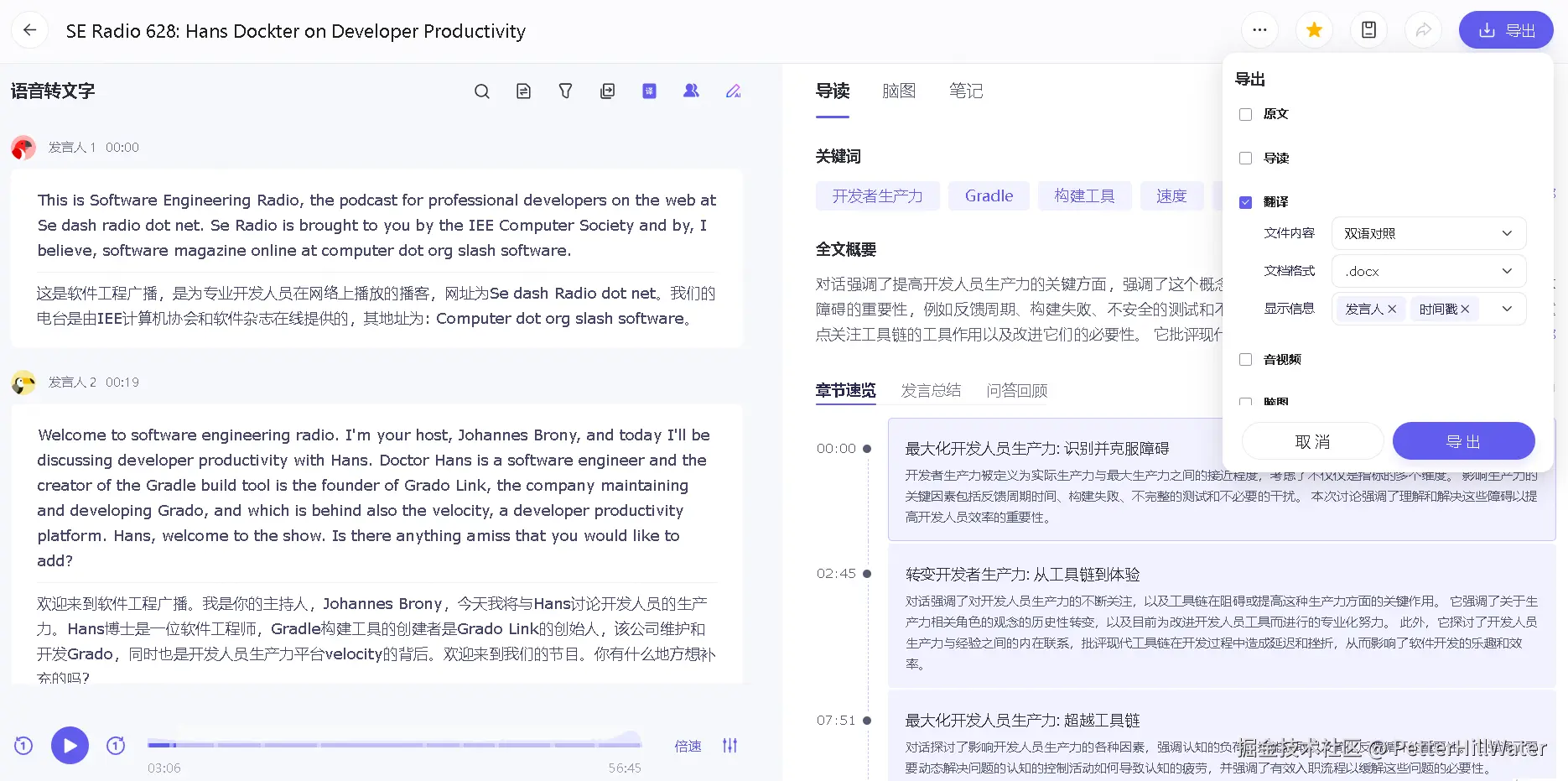
Task: Click the translation starting 欢迎来到软件工程广播
Action: [x=376, y=640]
